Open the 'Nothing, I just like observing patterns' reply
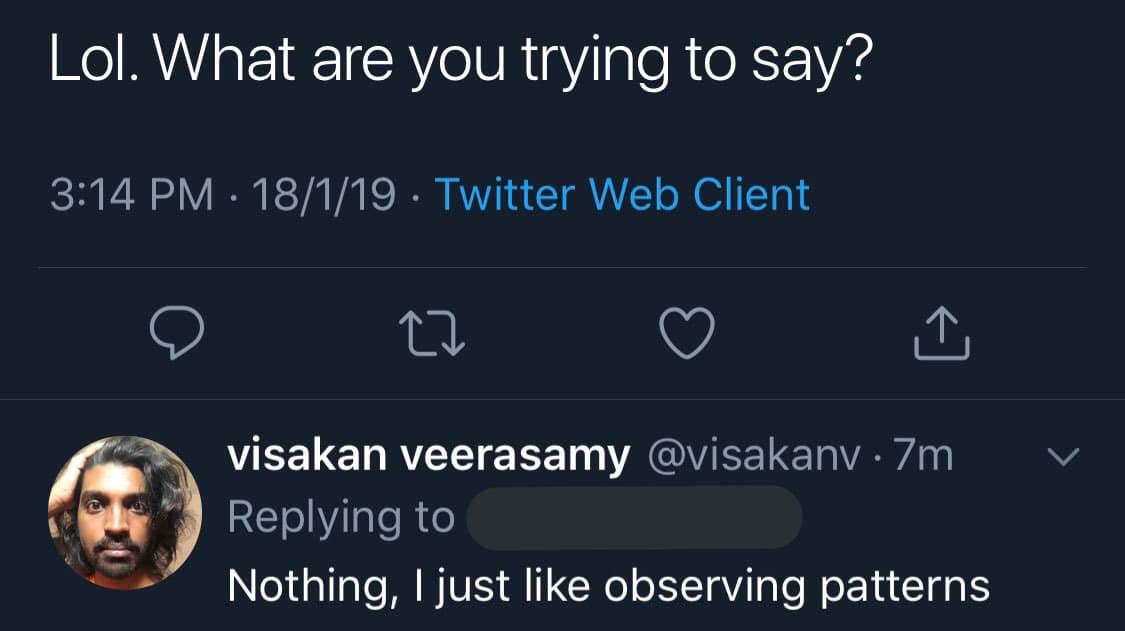Image resolution: width=1125 pixels, height=631 pixels. (x=608, y=585)
